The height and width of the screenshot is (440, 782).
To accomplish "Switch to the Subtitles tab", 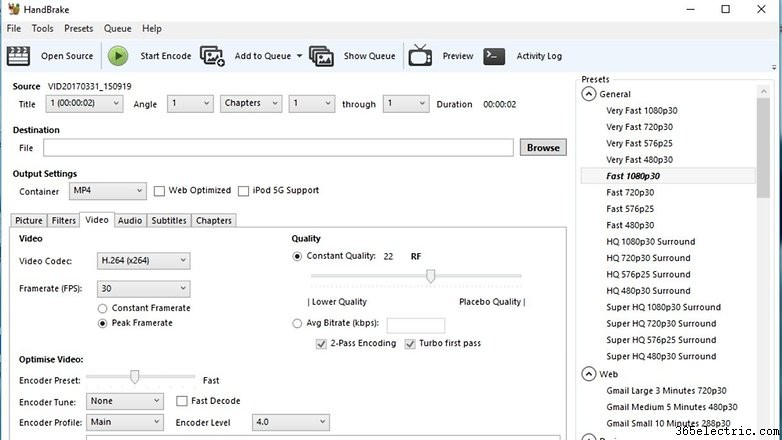I will (169, 220).
